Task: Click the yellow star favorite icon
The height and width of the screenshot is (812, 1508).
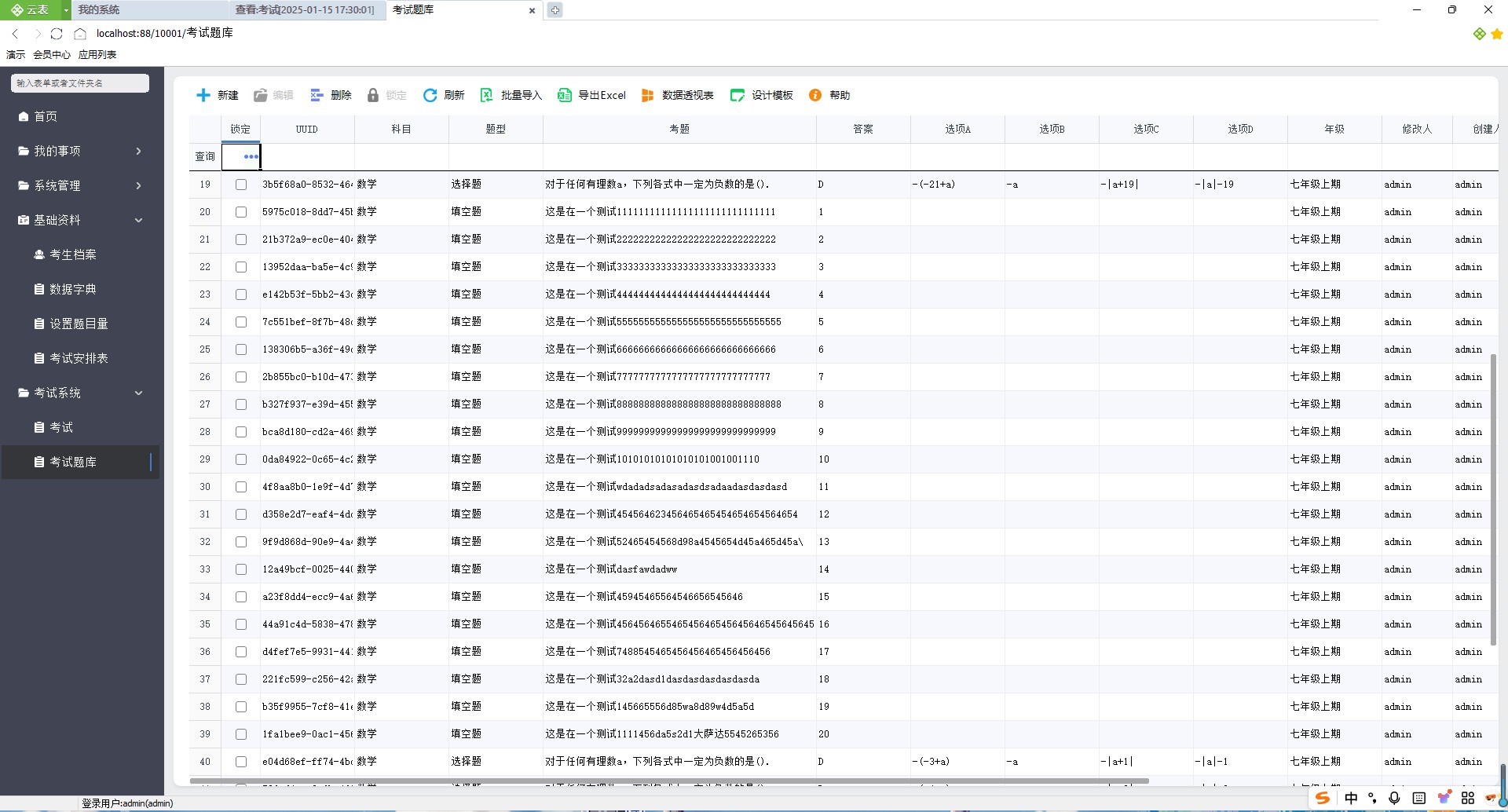Action: [x=1497, y=34]
